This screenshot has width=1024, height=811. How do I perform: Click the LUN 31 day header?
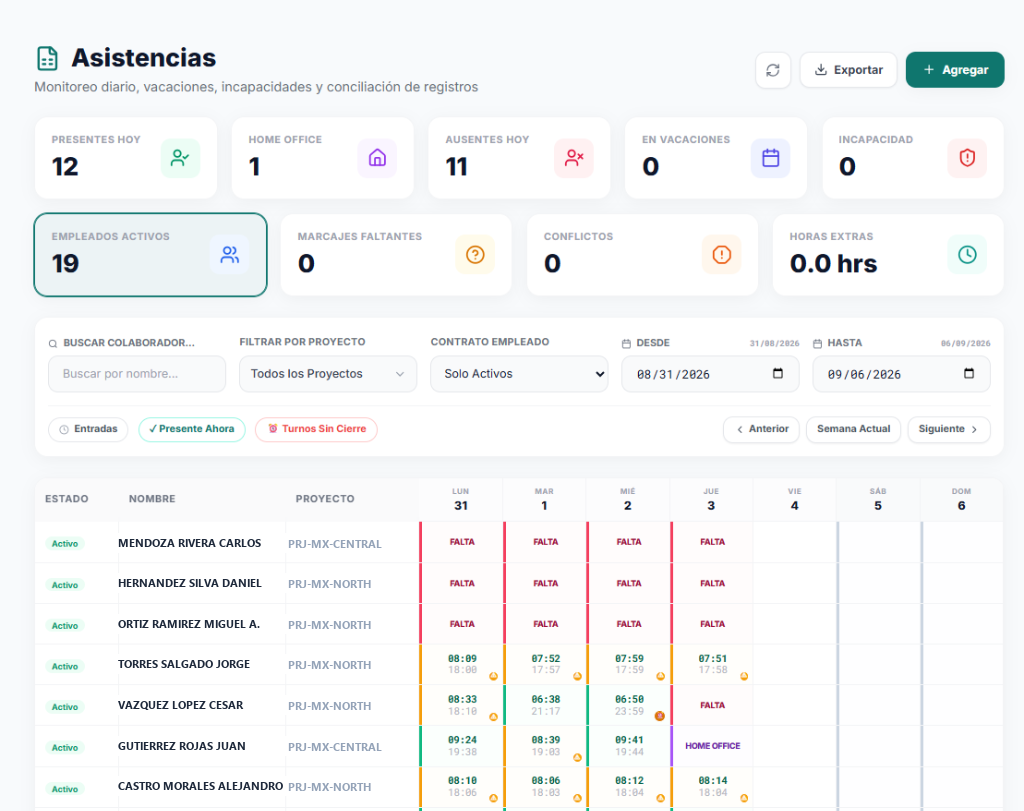[x=461, y=500]
